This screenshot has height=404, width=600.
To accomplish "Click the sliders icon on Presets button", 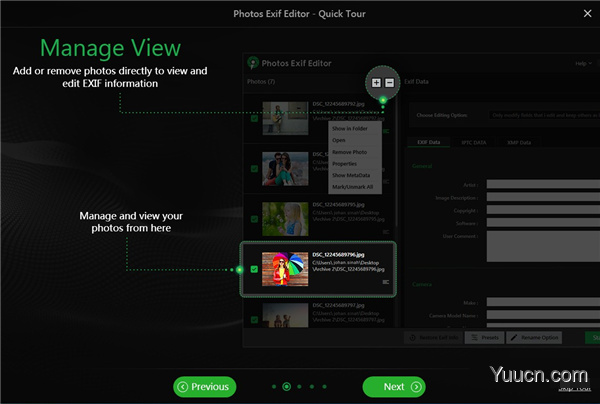I will click(x=474, y=337).
